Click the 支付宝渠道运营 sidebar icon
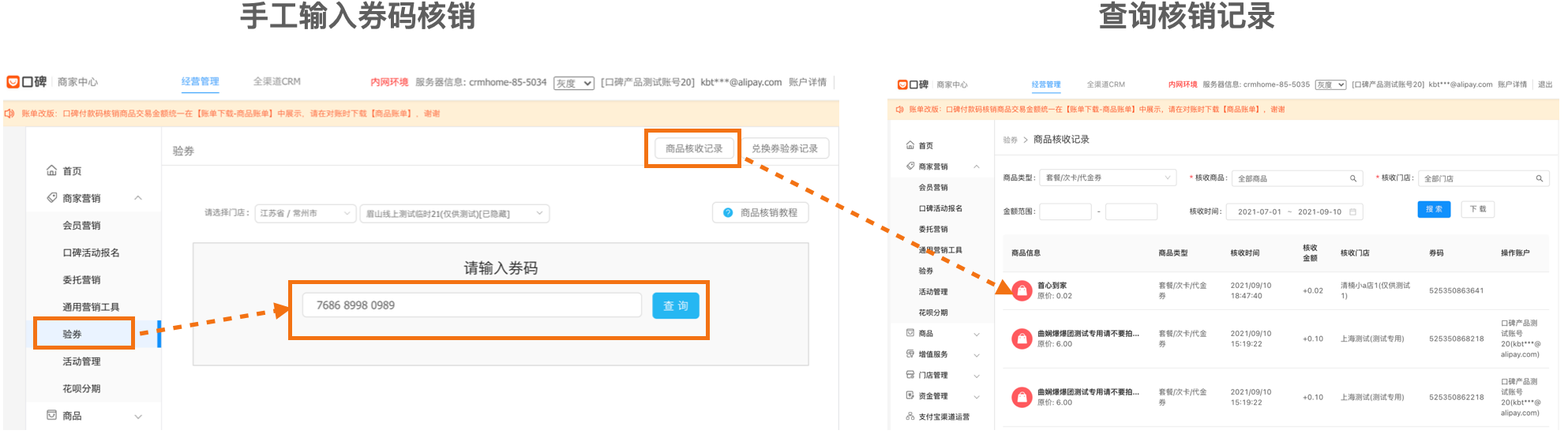The height and width of the screenshot is (434, 1568). tap(910, 417)
